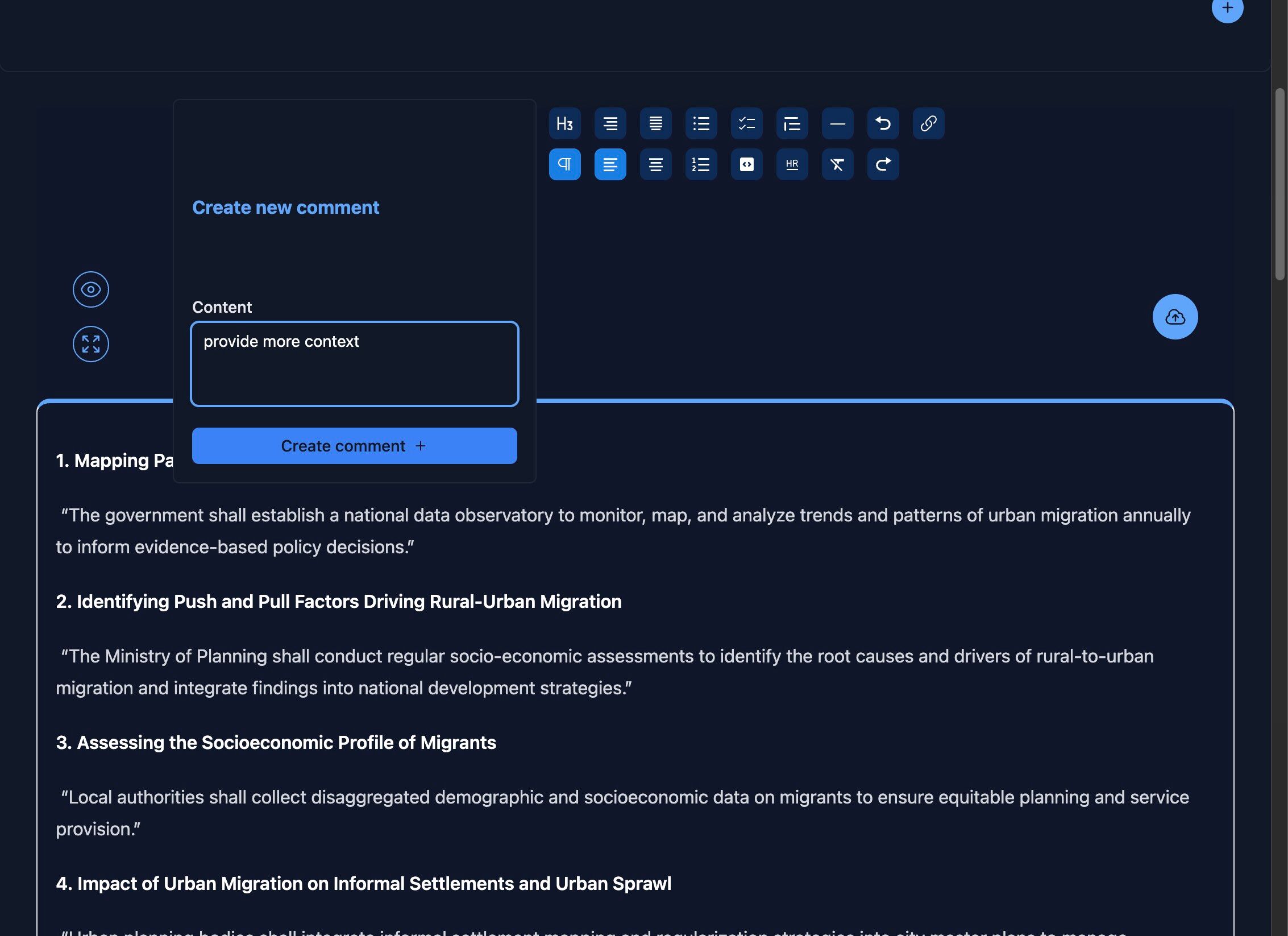Justify the text alignment
Image resolution: width=1288 pixels, height=936 pixels.
655,123
